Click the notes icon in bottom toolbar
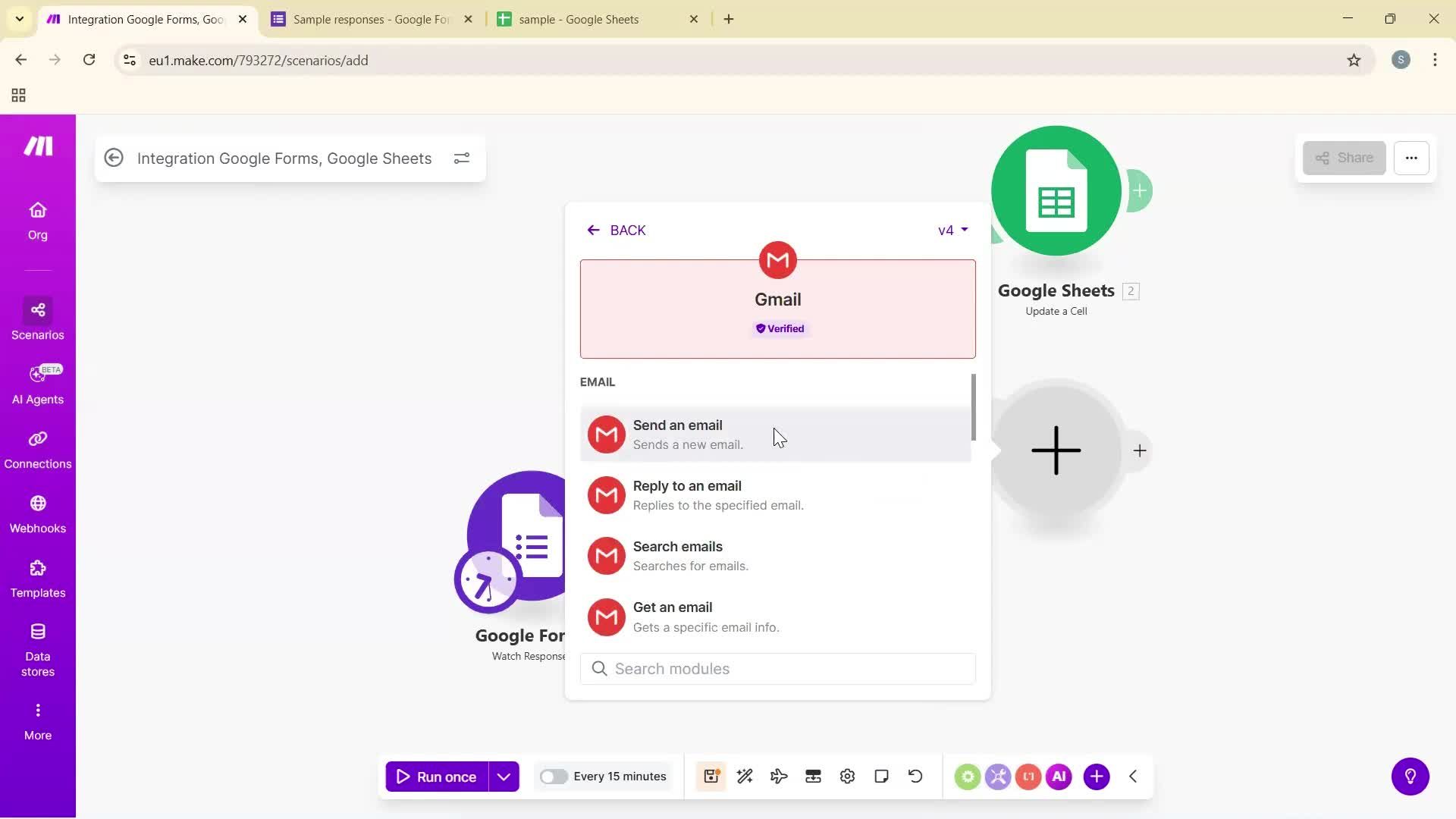Image resolution: width=1456 pixels, height=819 pixels. coord(881,776)
